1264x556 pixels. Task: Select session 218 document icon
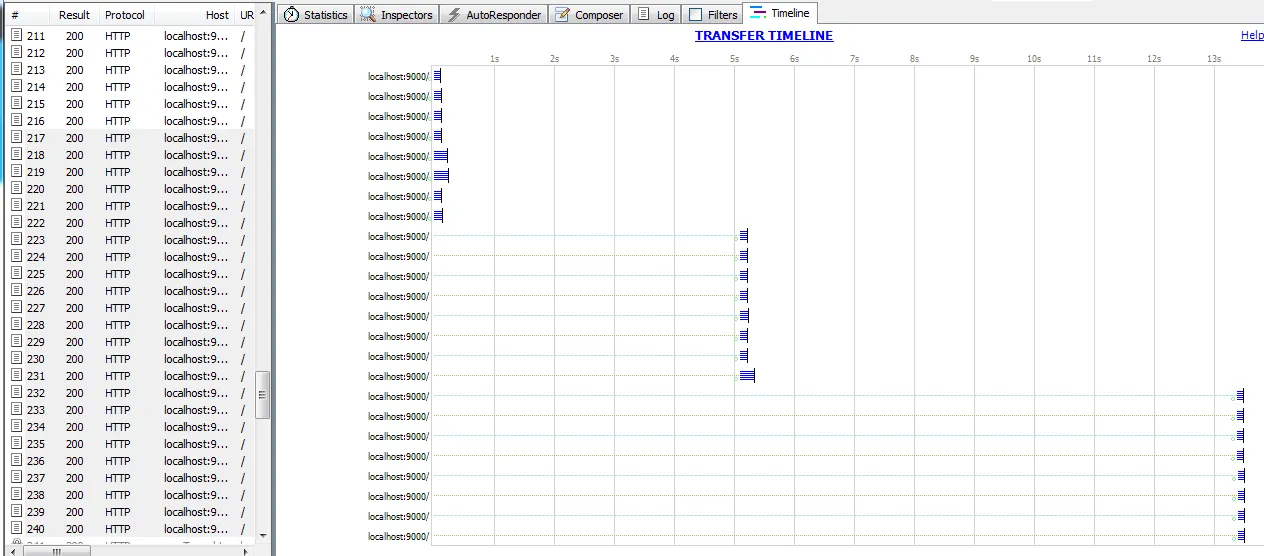click(16, 155)
